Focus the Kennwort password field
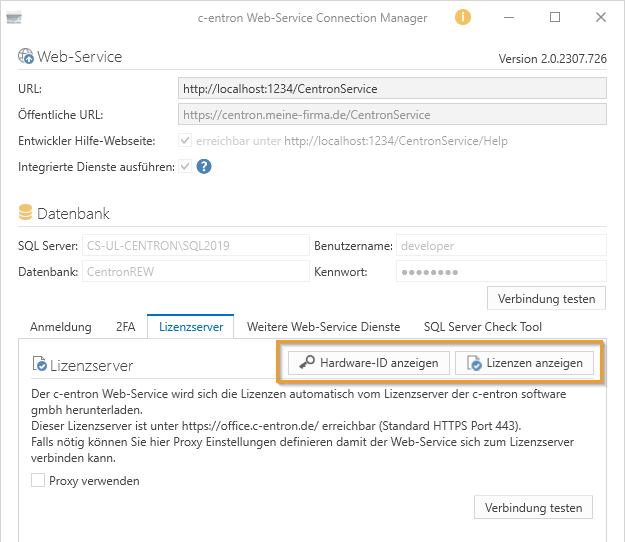This screenshot has width=625, height=542. 501,272
